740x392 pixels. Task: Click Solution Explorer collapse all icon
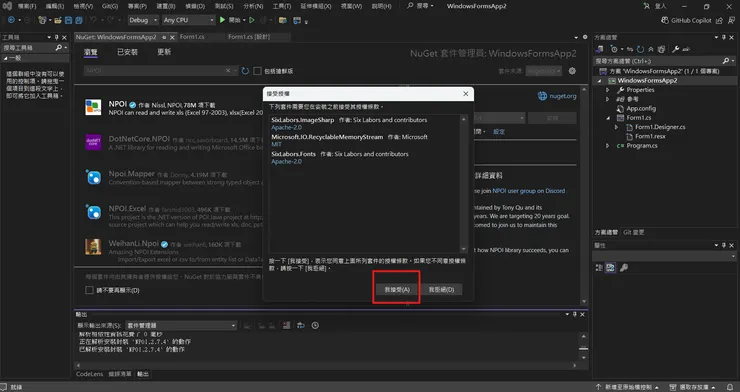650,49
